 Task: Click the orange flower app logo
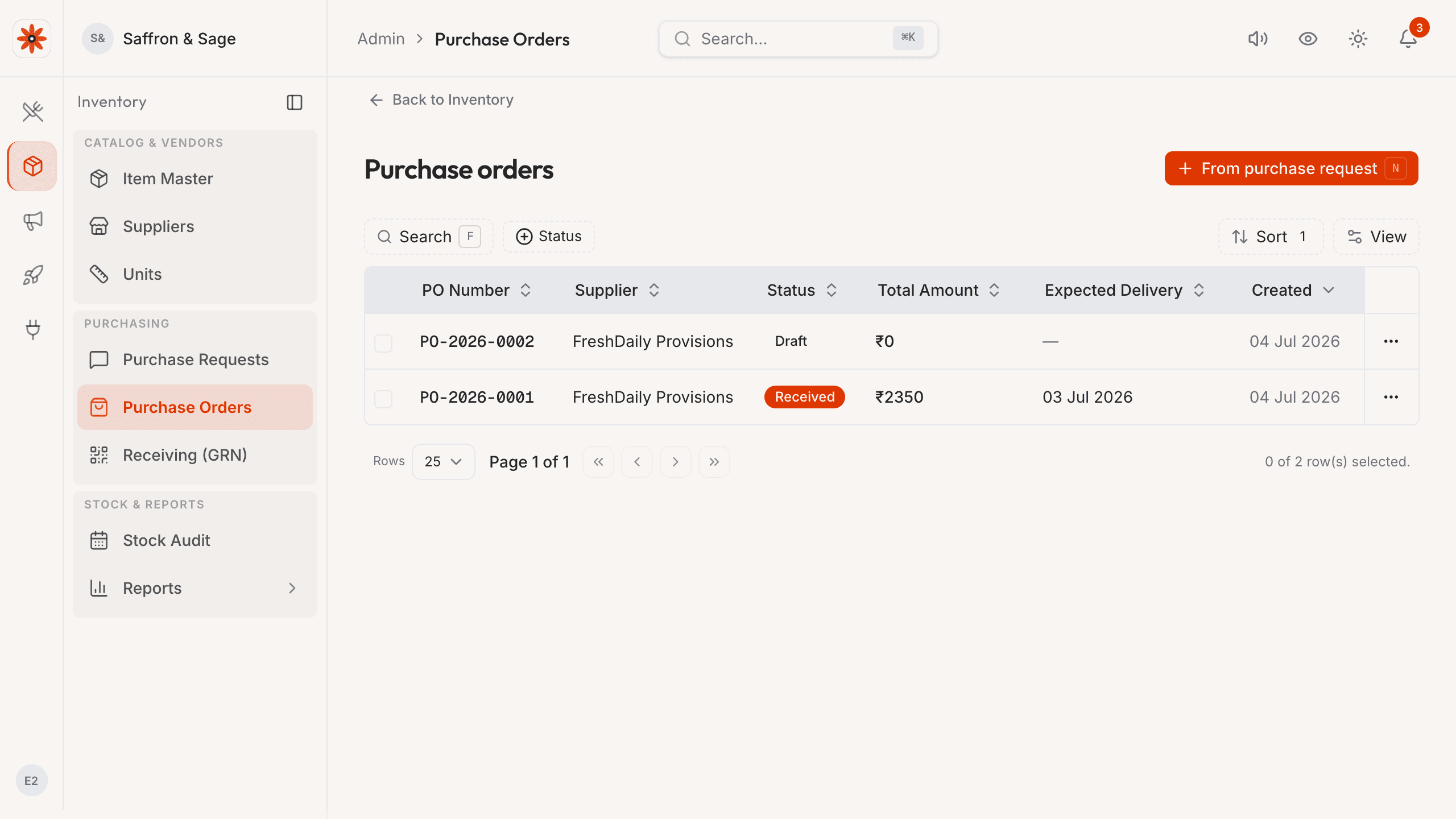tap(32, 39)
